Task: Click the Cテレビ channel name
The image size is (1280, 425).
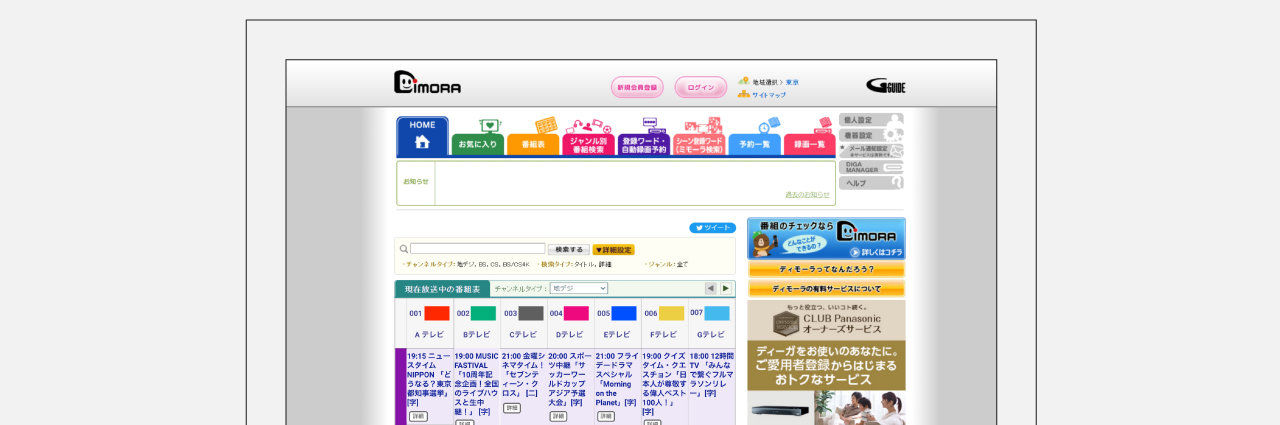Action: 524,335
